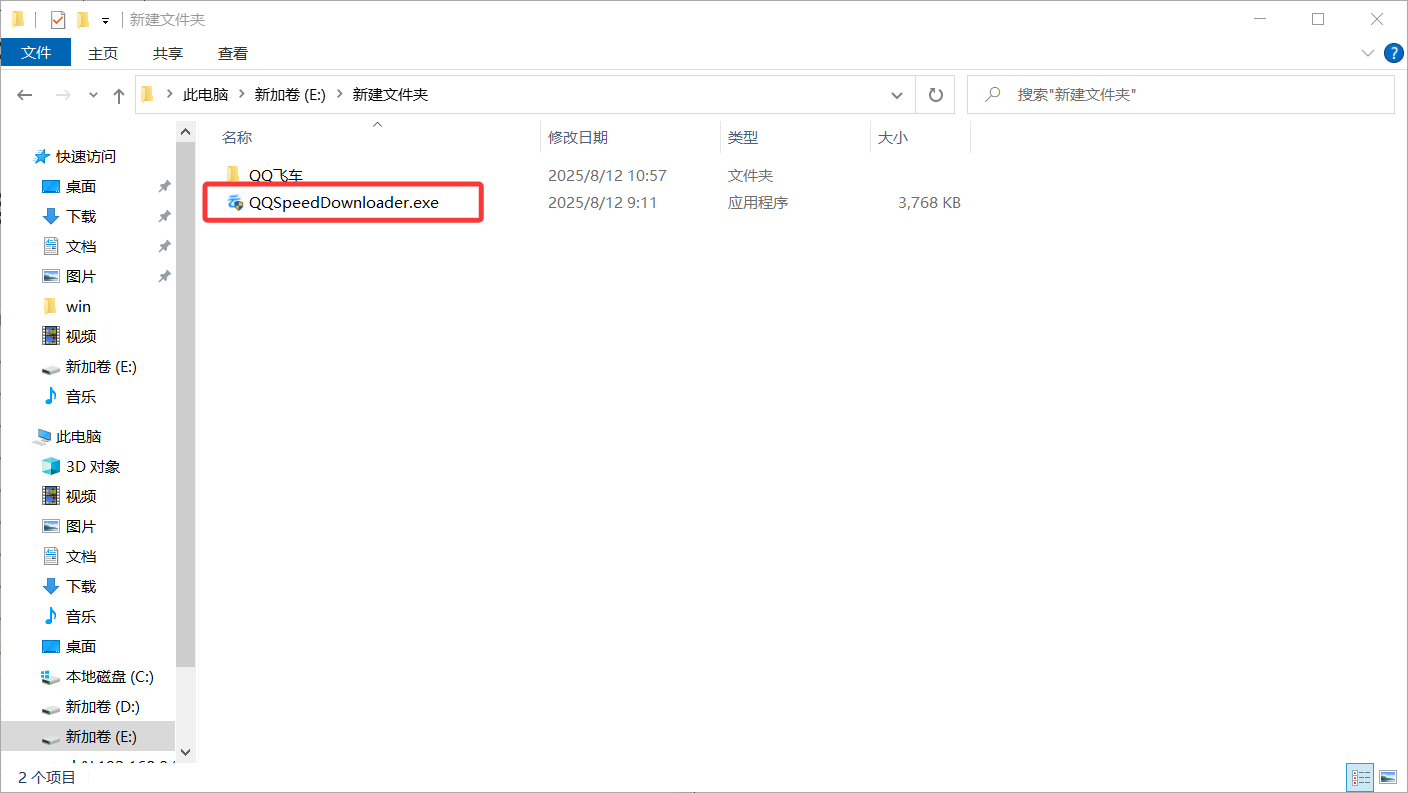
Task: Open the recent locations dropdown arrow
Action: click(93, 95)
